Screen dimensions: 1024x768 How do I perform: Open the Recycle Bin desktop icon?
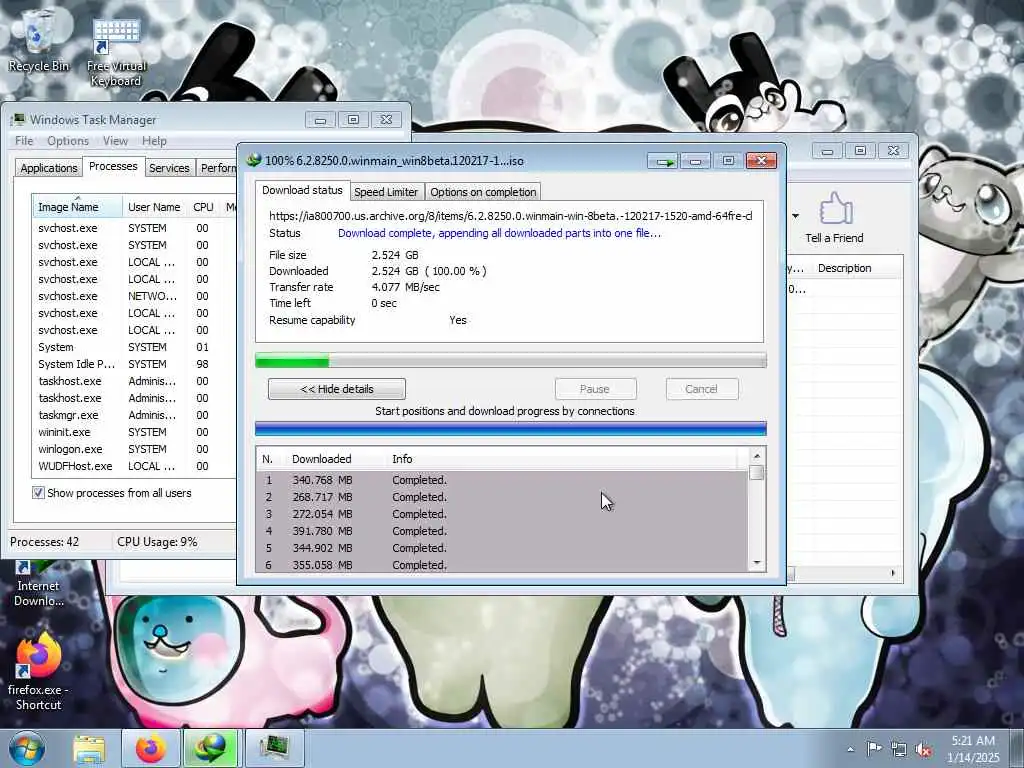(38, 40)
